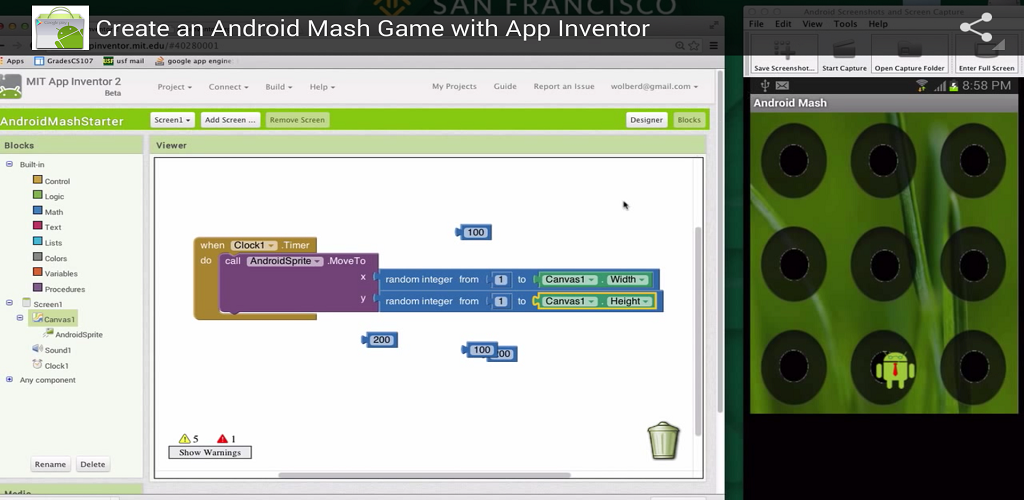Open the Width property dropdown in x row
This screenshot has height=500, width=1024.
tap(628, 279)
